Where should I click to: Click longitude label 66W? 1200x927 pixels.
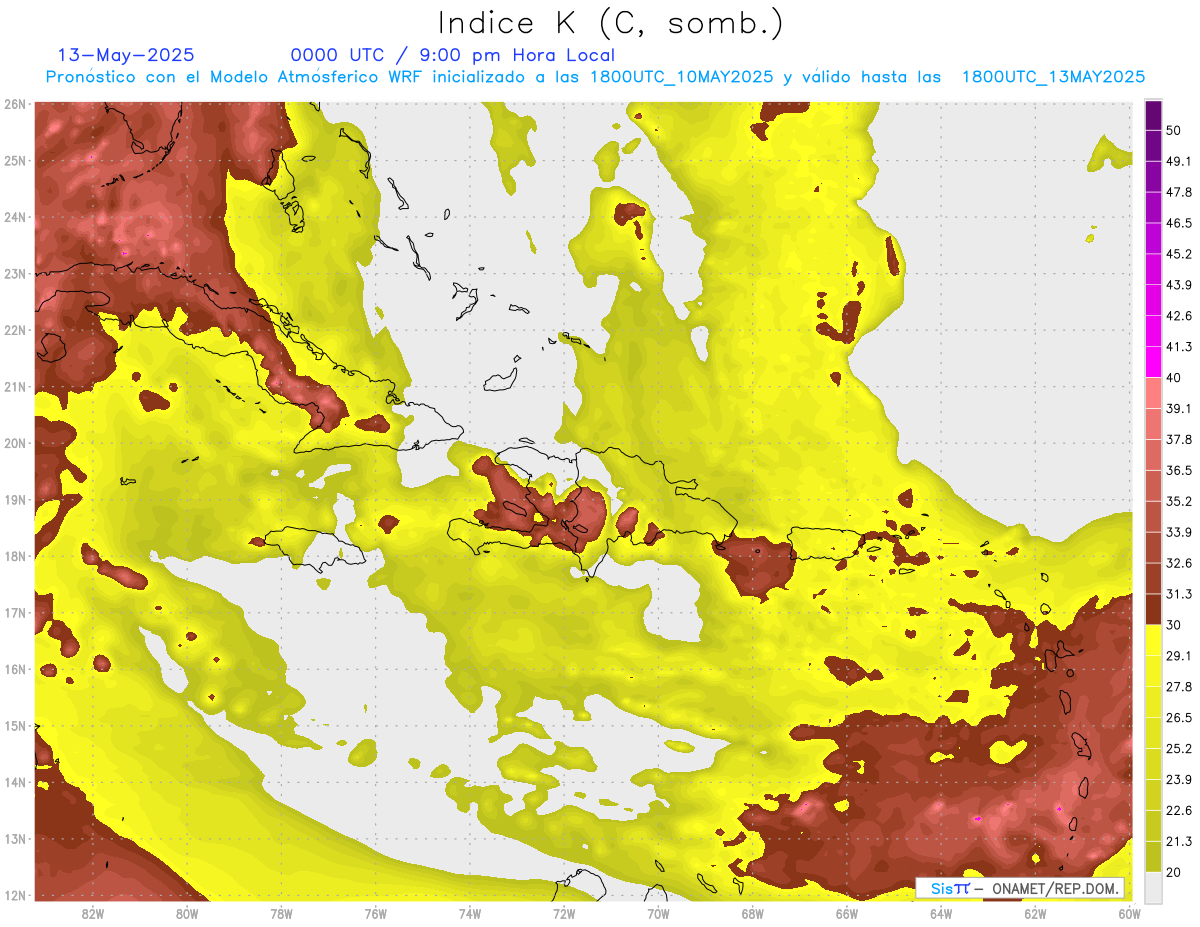(x=846, y=914)
